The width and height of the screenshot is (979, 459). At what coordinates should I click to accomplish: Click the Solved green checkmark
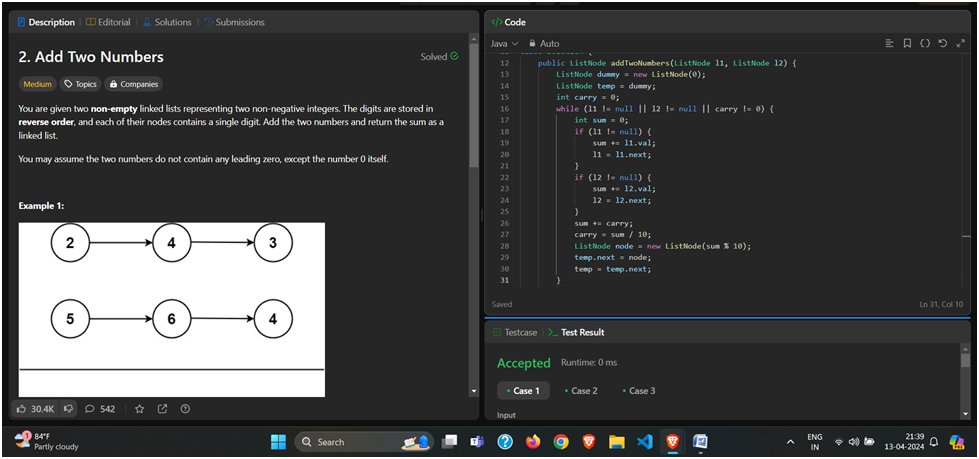click(x=454, y=56)
